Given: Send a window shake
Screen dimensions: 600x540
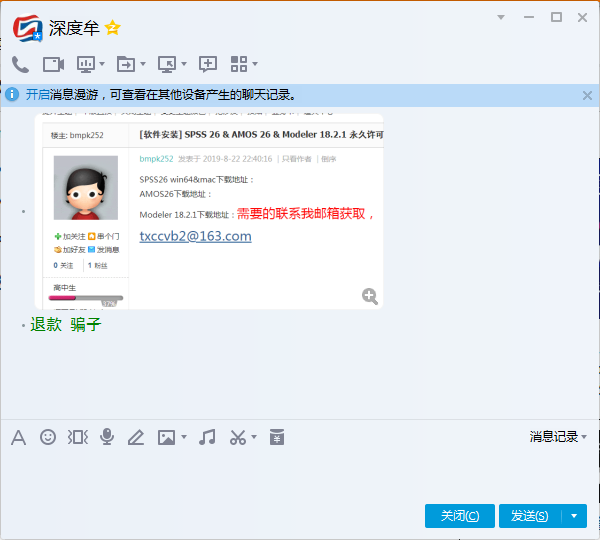Looking at the screenshot, I should tap(78, 437).
